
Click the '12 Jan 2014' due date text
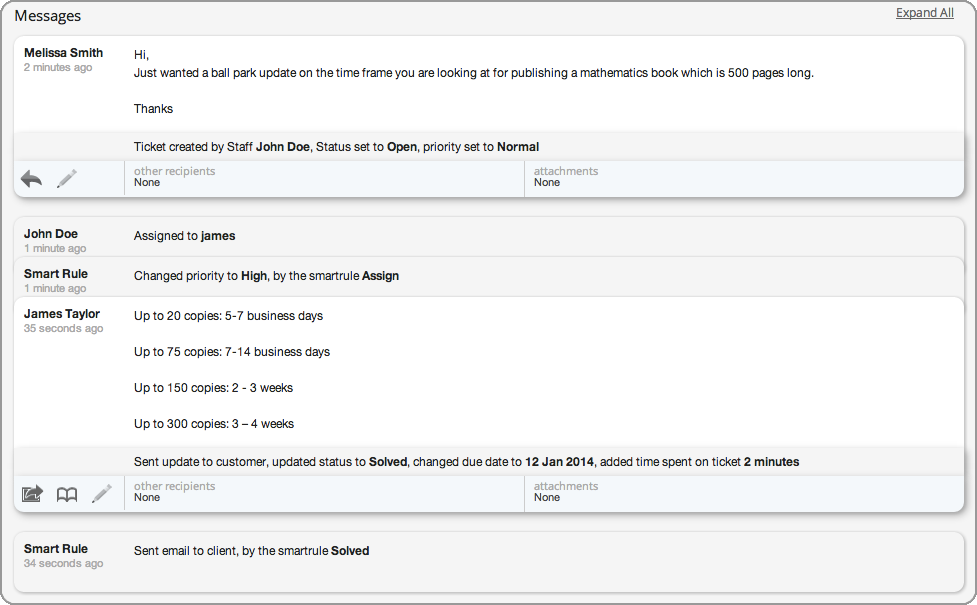(560, 462)
